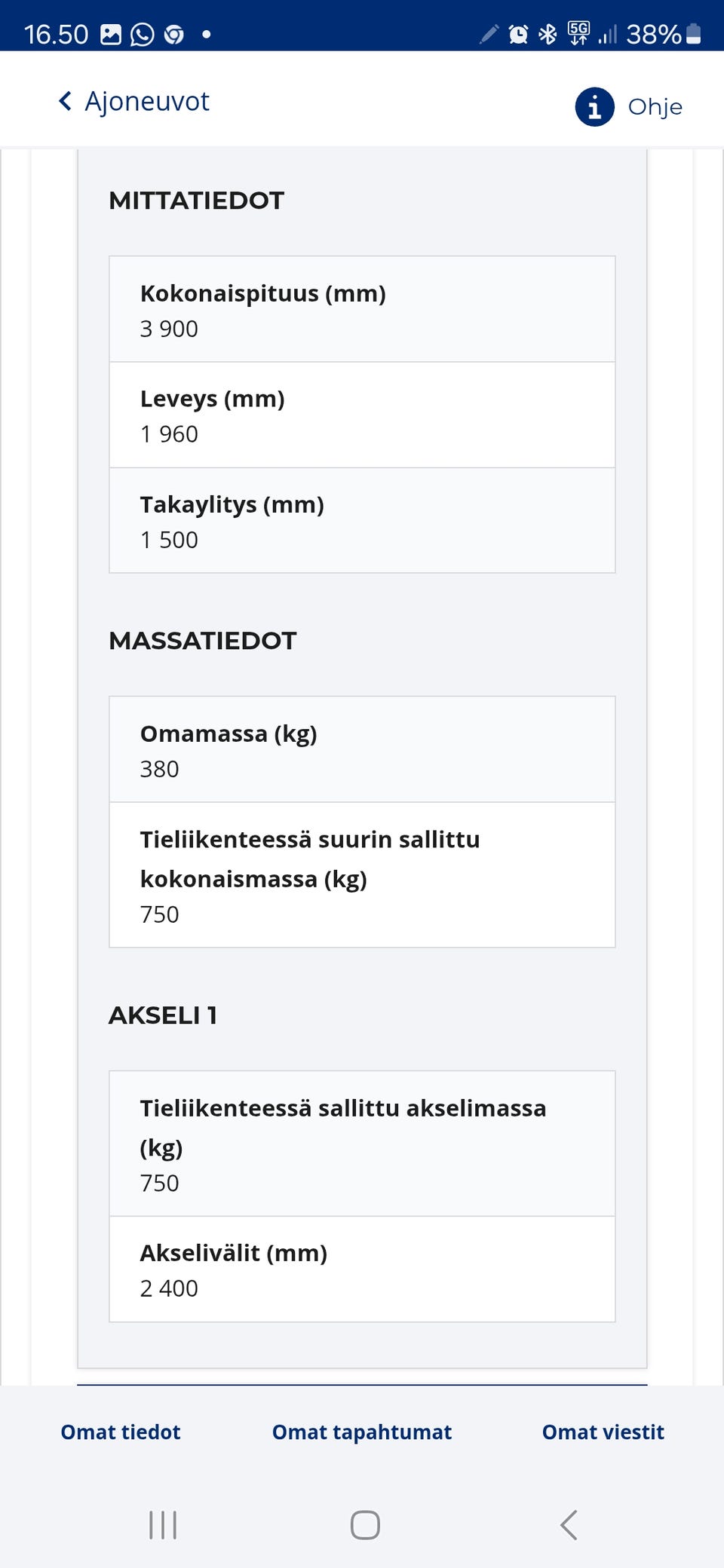The height and width of the screenshot is (1568, 724).
Task: Select the Omamassa (kg) row
Action: pyautogui.click(x=362, y=749)
